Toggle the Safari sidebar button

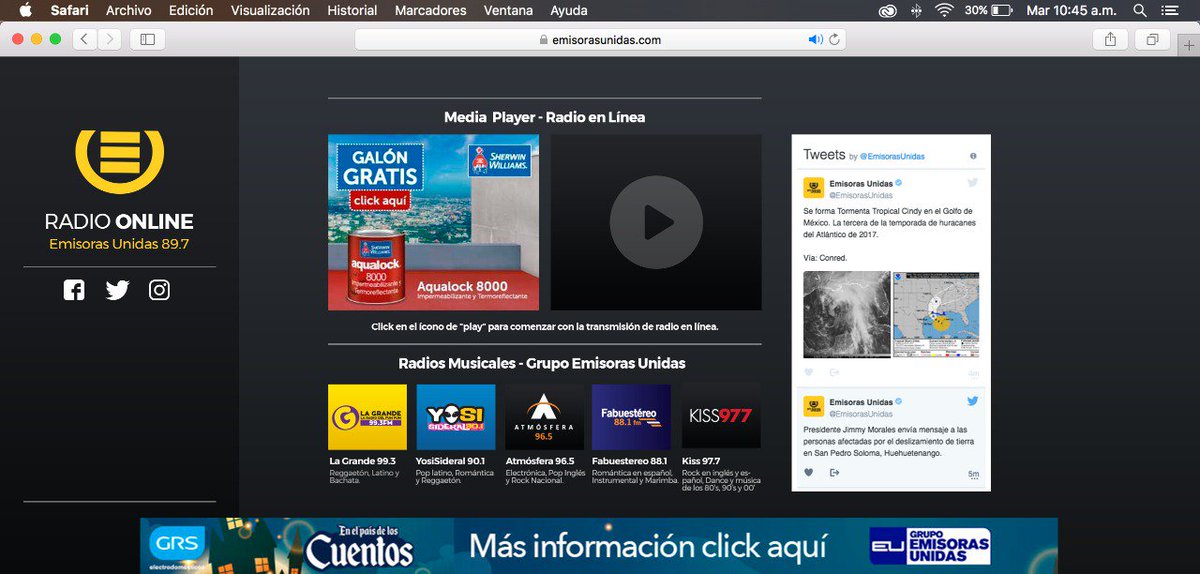(147, 39)
